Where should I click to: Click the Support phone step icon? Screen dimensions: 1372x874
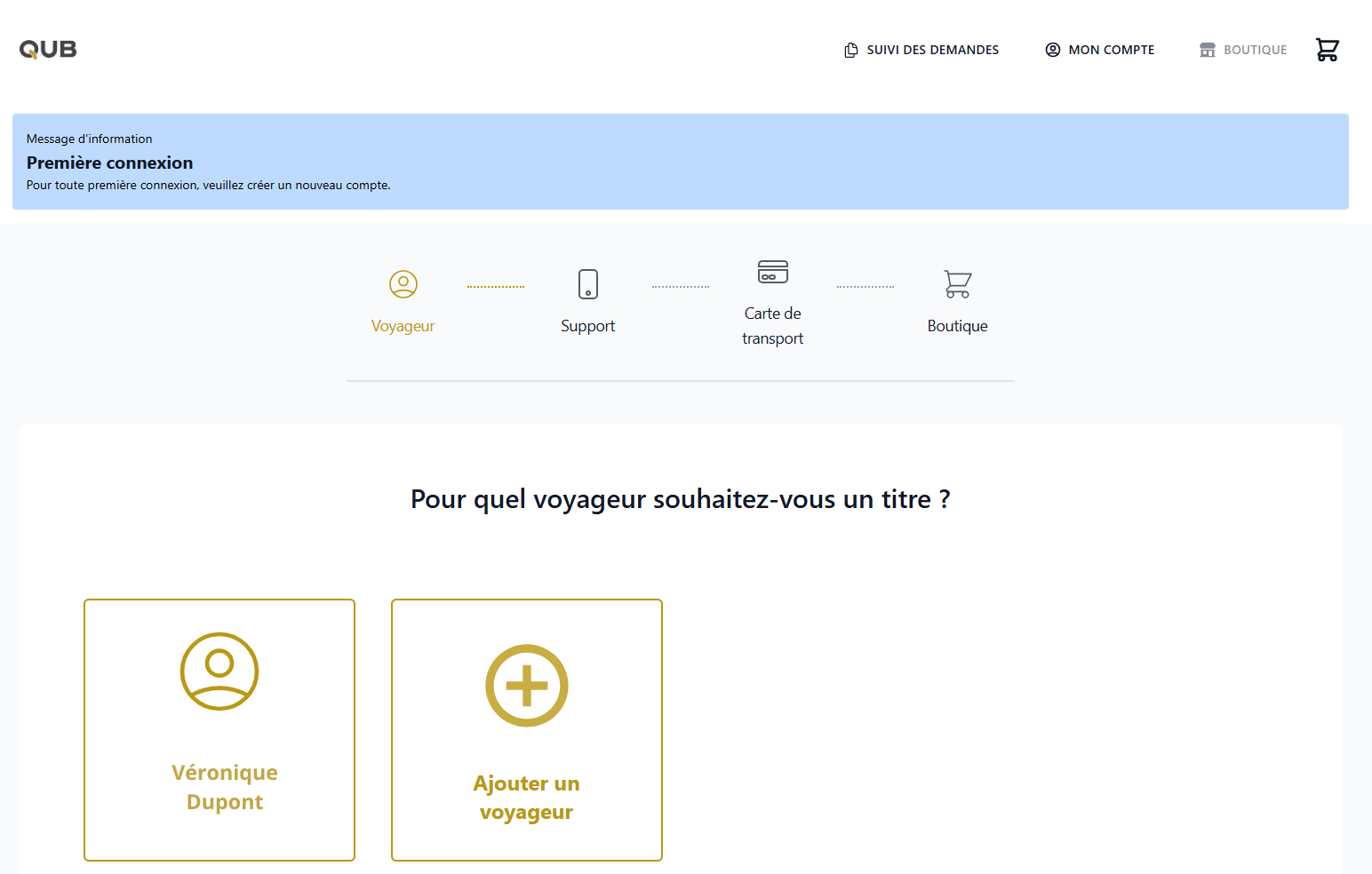[x=588, y=284]
